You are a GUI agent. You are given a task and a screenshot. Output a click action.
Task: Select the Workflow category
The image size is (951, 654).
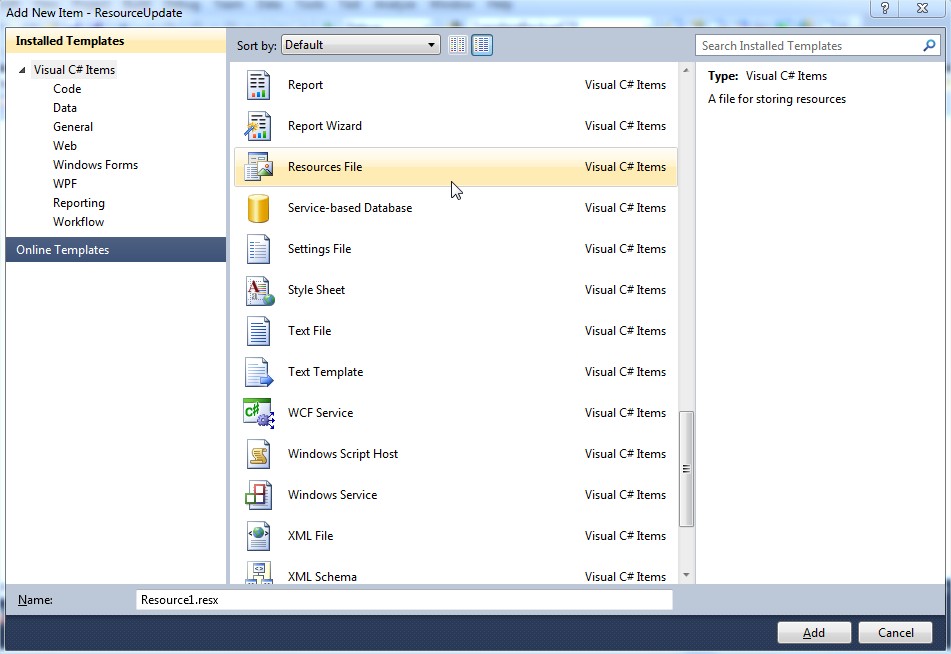coord(78,222)
